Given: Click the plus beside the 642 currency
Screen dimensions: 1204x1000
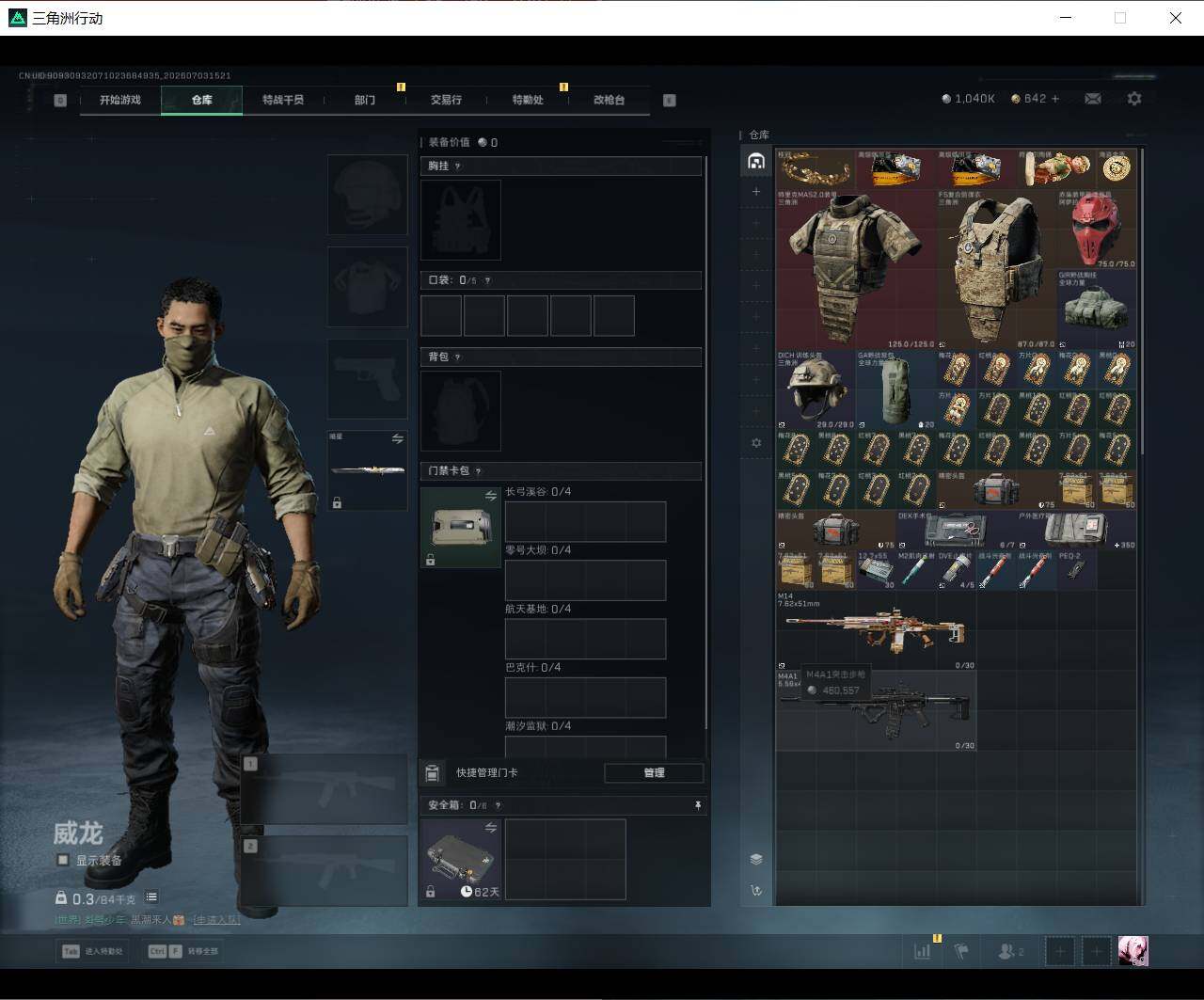Looking at the screenshot, I should point(1055,99).
